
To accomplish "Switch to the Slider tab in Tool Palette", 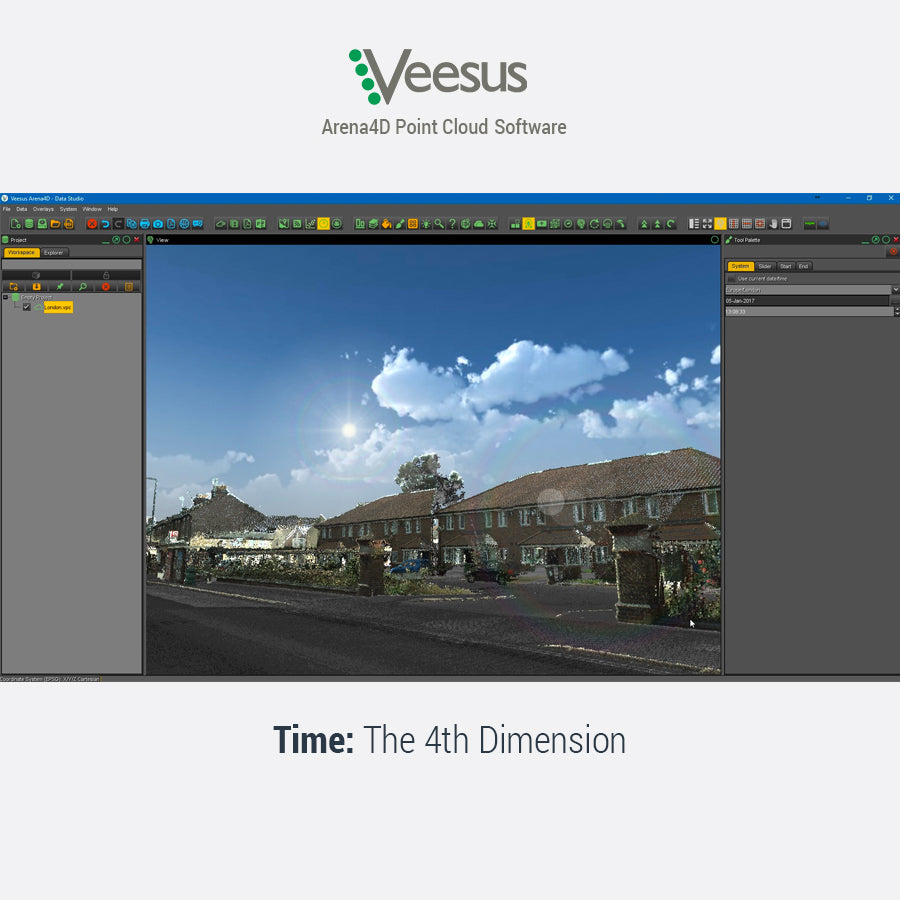I will 765,266.
